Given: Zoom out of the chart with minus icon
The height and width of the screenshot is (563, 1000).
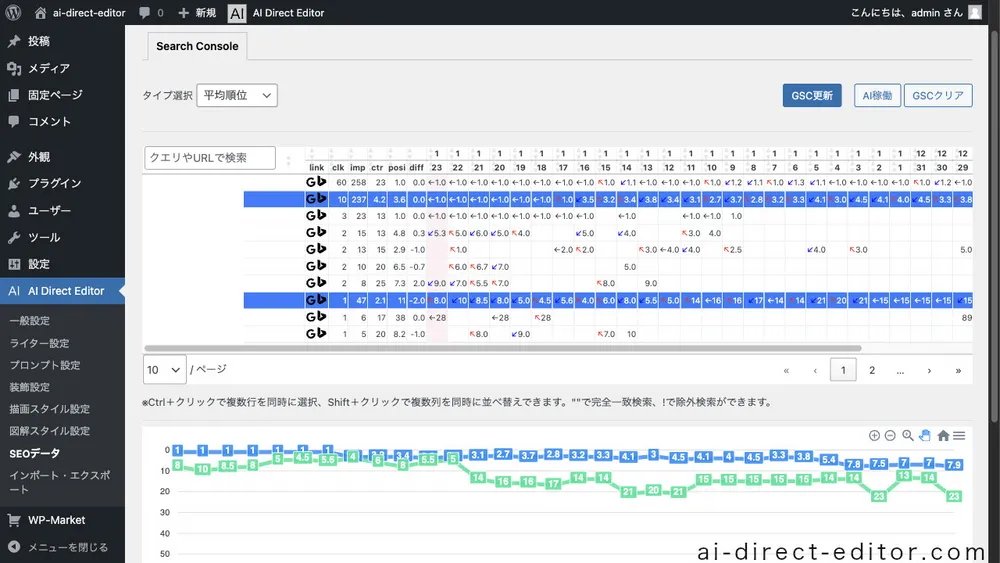Looking at the screenshot, I should click(x=890, y=435).
